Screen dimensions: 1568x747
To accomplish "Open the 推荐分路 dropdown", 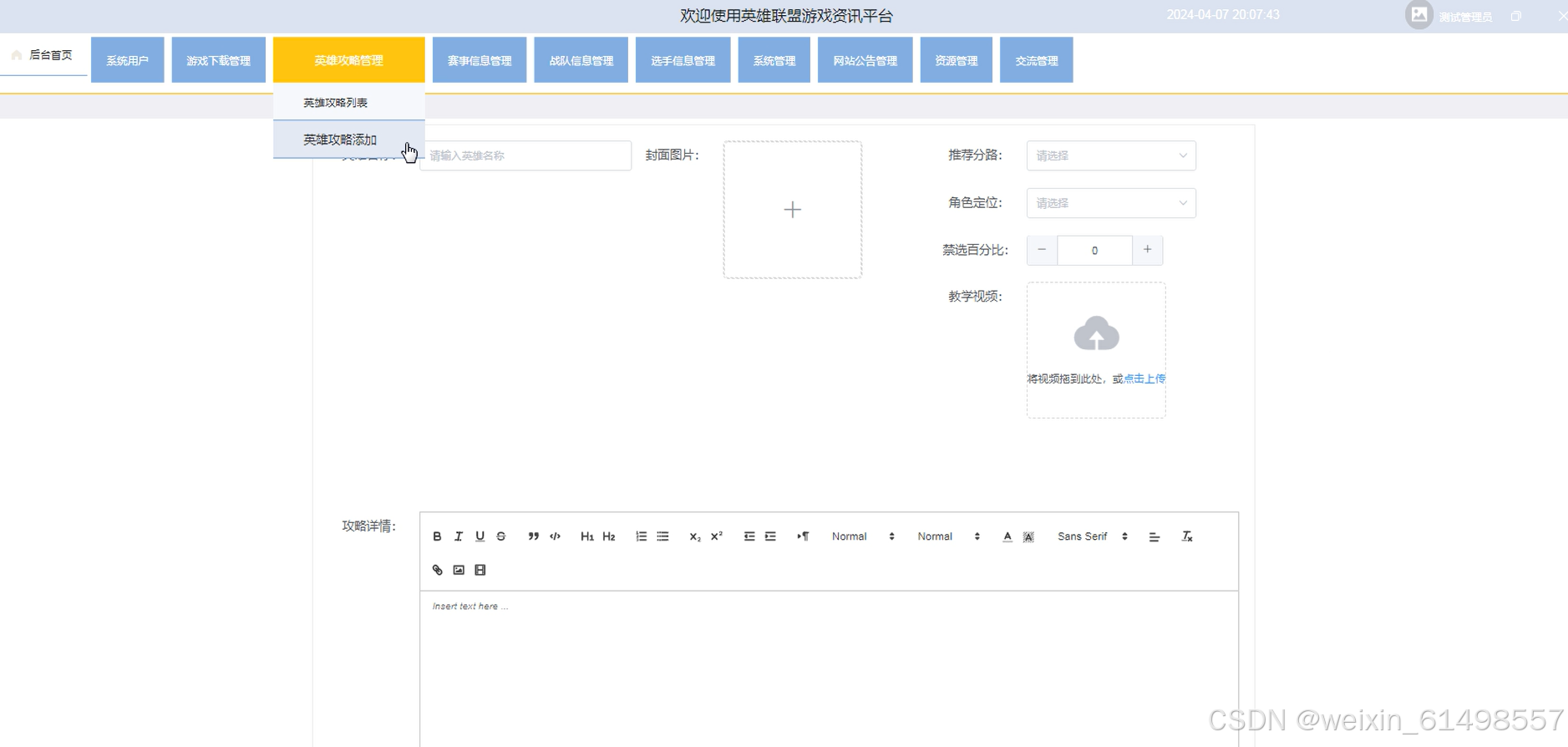I will (1111, 155).
